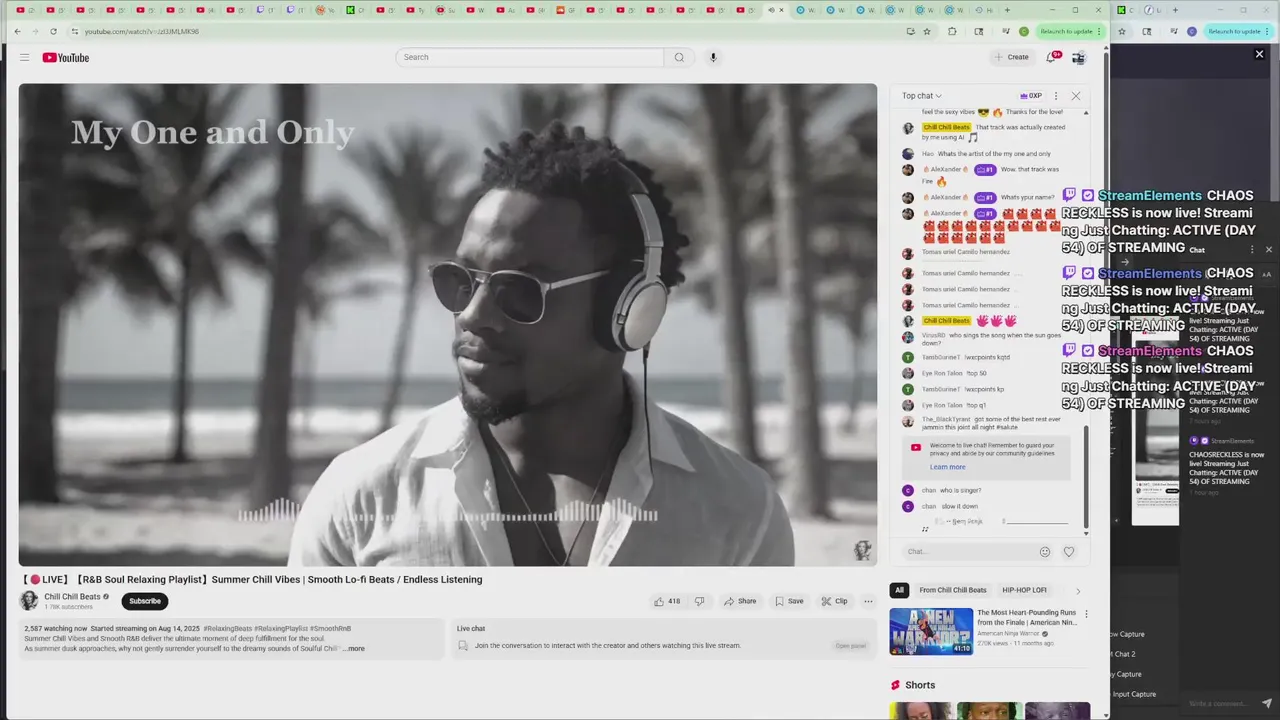1280x720 pixels.
Task: Open the account avatar menu
Action: (x=1078, y=58)
